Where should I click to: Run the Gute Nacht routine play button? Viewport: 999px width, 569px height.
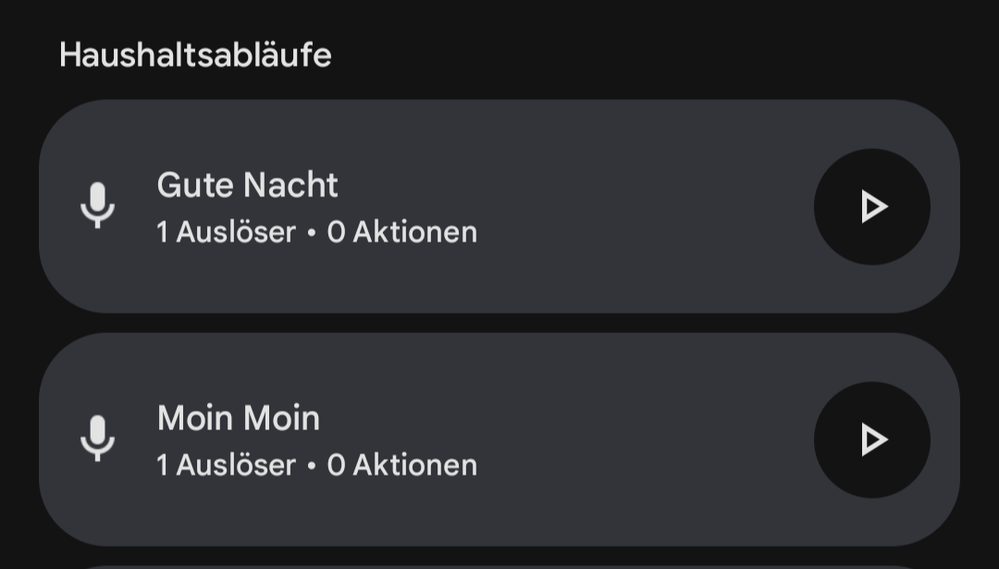click(871, 207)
